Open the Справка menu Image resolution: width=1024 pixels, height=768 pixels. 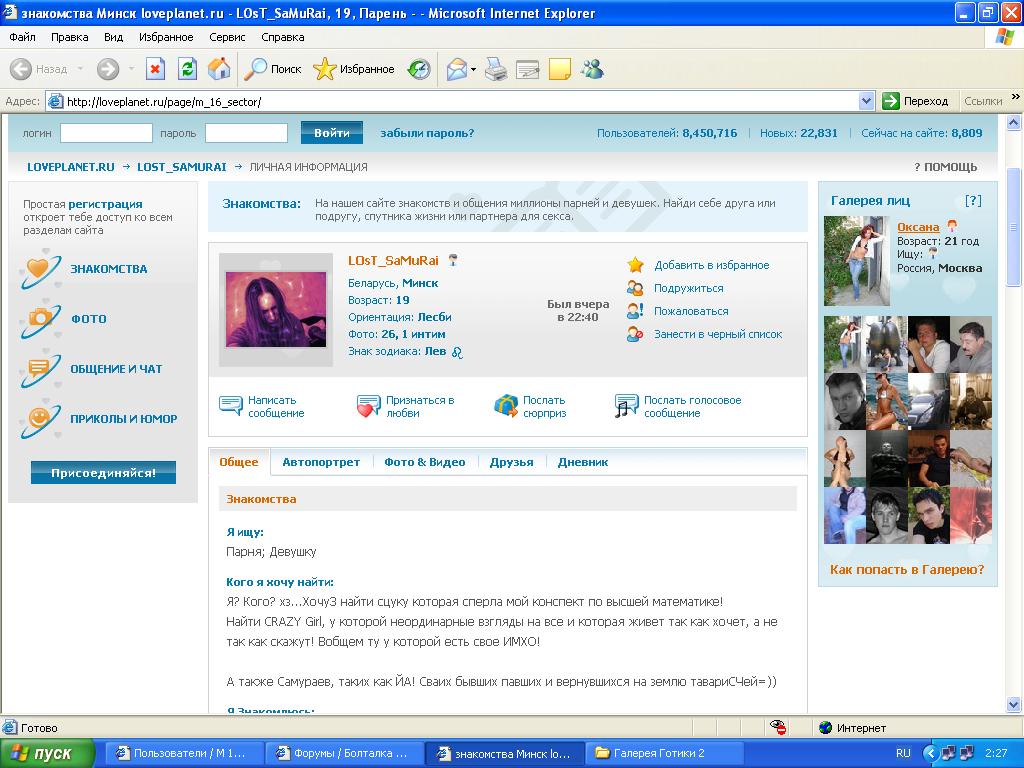[283, 37]
